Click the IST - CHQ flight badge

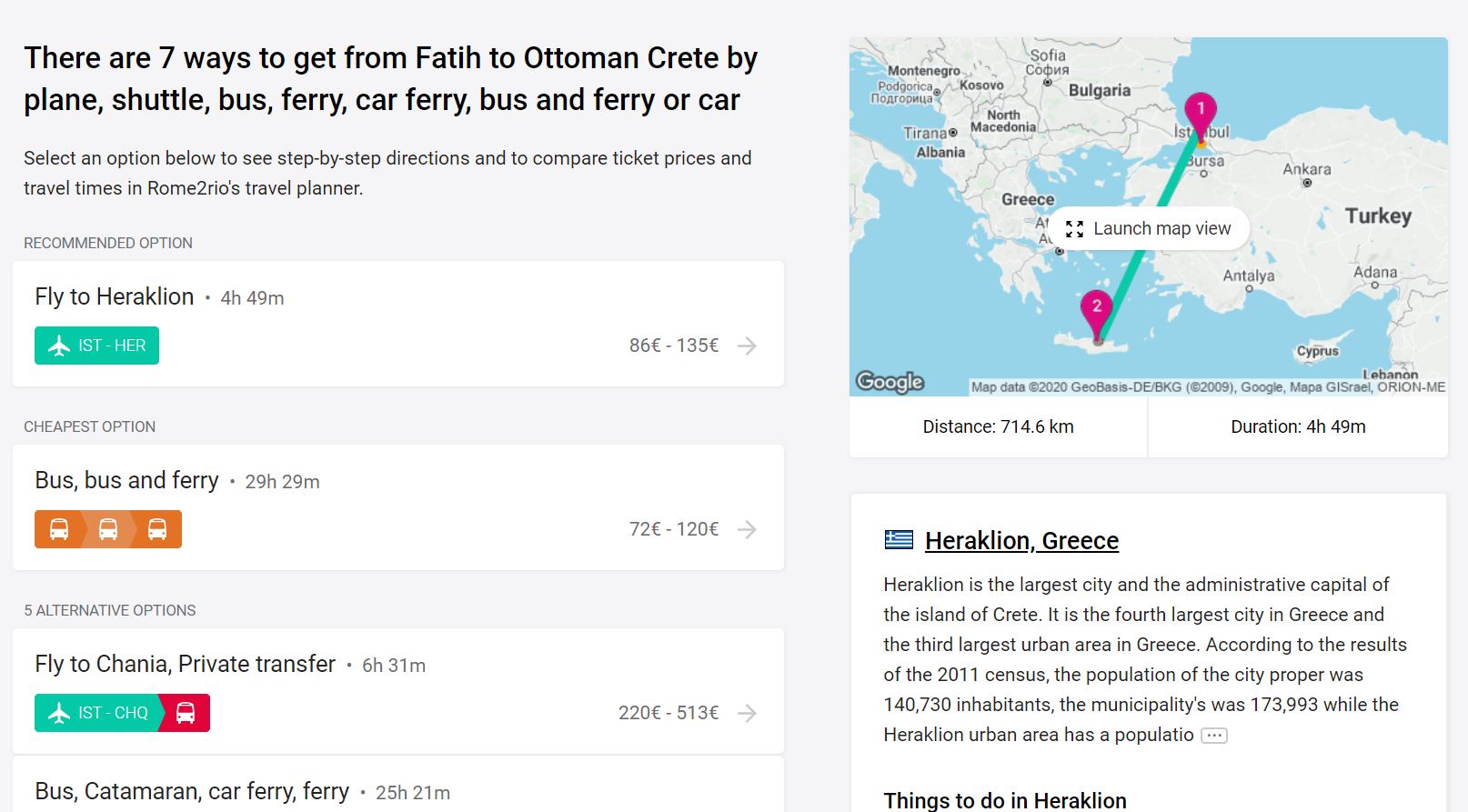click(x=98, y=713)
